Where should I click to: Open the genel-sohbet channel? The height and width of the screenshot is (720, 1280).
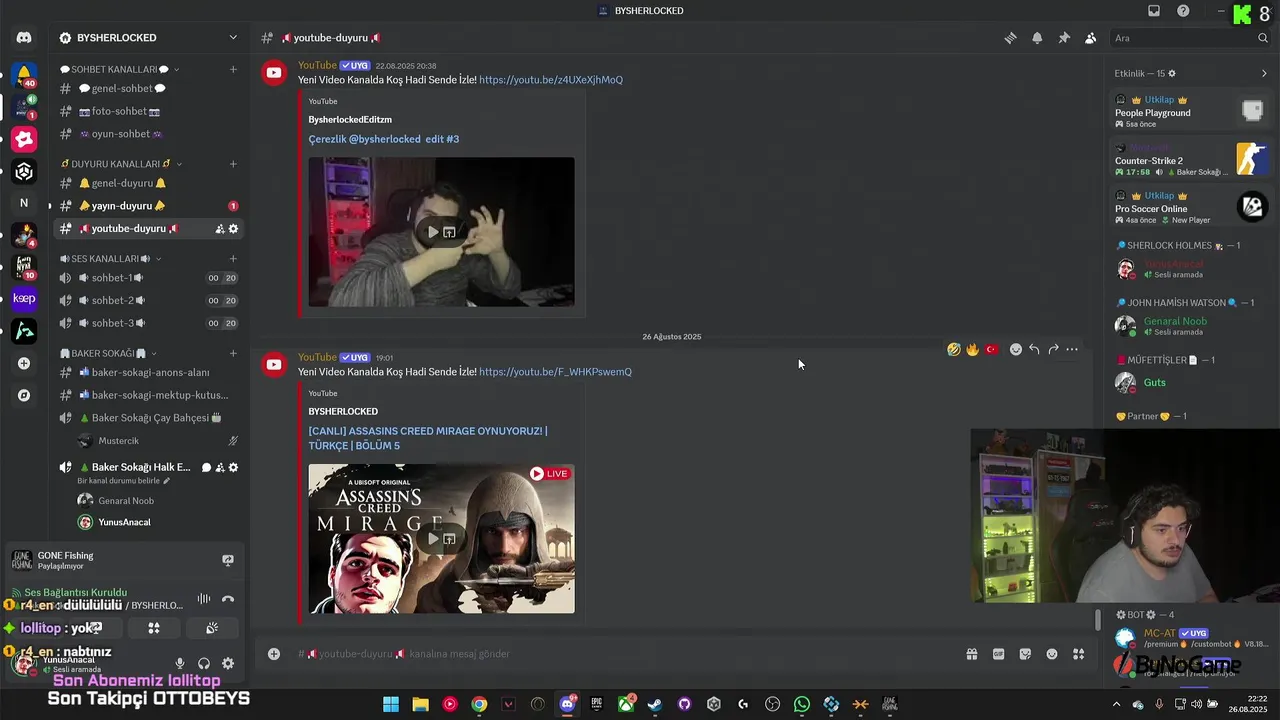(x=148, y=88)
